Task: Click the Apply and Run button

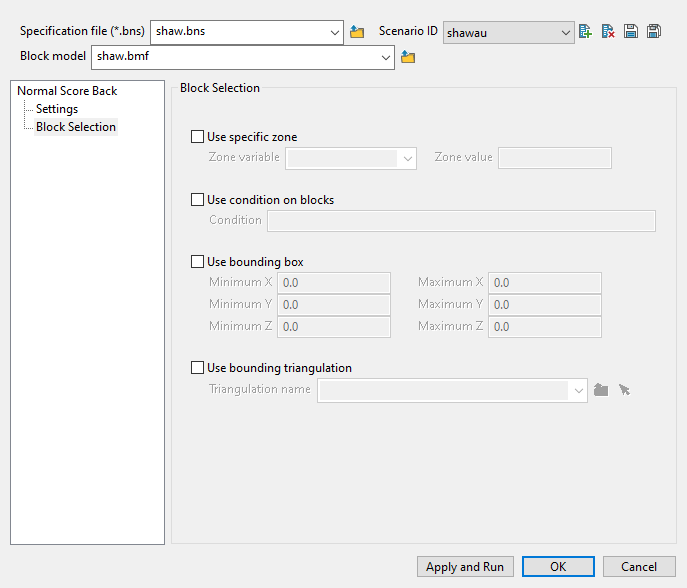Action: pos(465,567)
